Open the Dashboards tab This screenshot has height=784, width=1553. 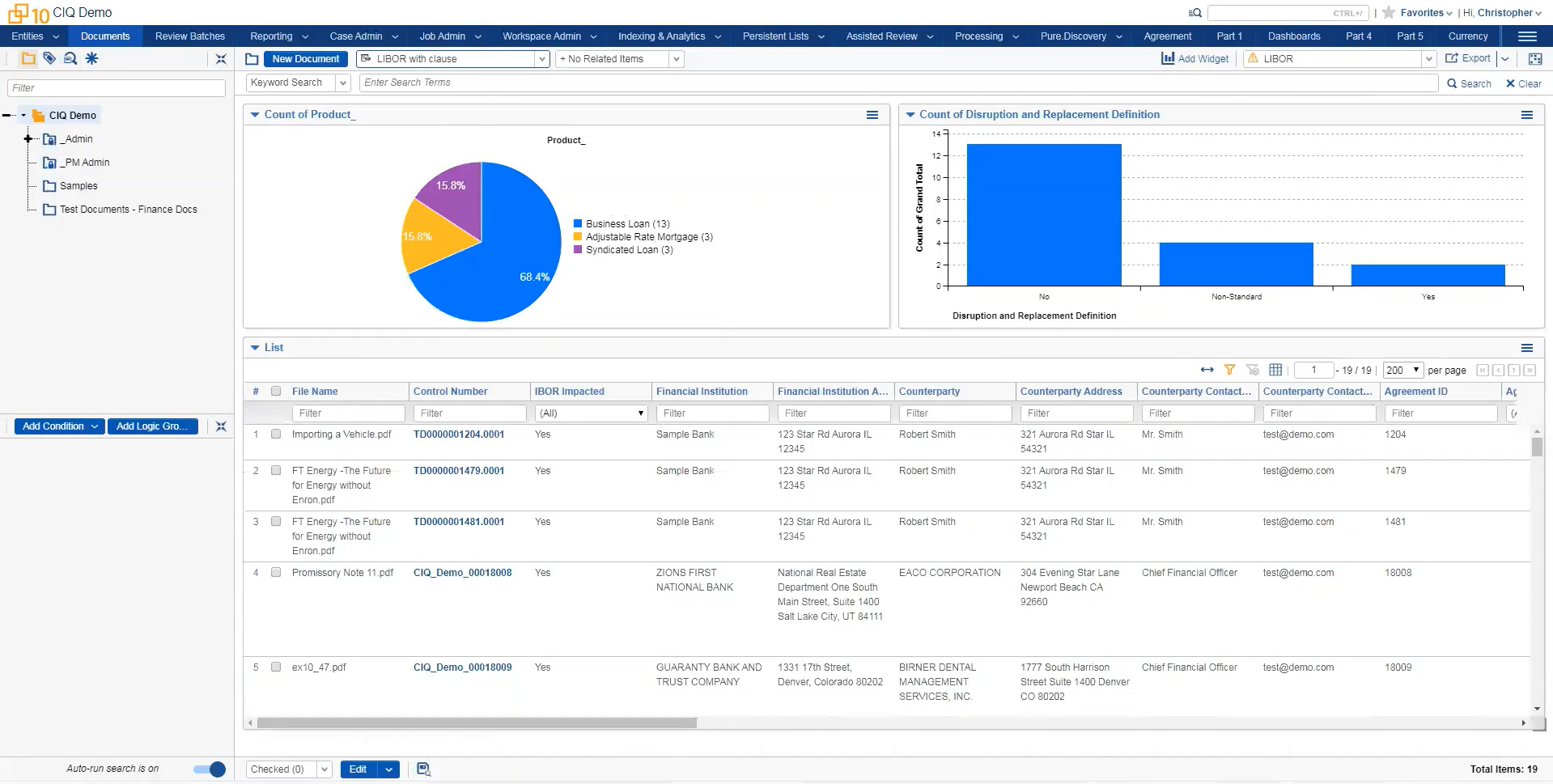1293,36
